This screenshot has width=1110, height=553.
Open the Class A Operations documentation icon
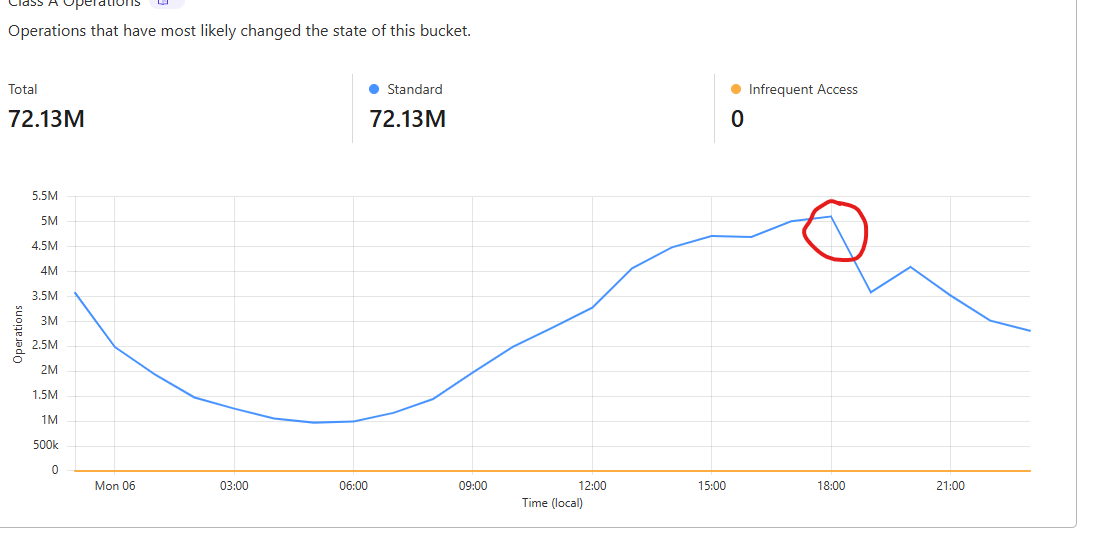click(166, 3)
